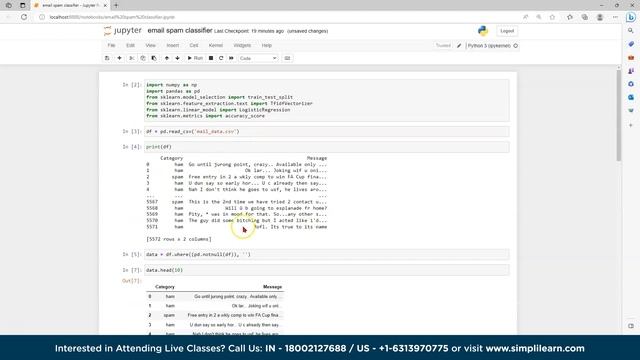Open the Kernel menu
640x360 pixels.
click(216, 45)
